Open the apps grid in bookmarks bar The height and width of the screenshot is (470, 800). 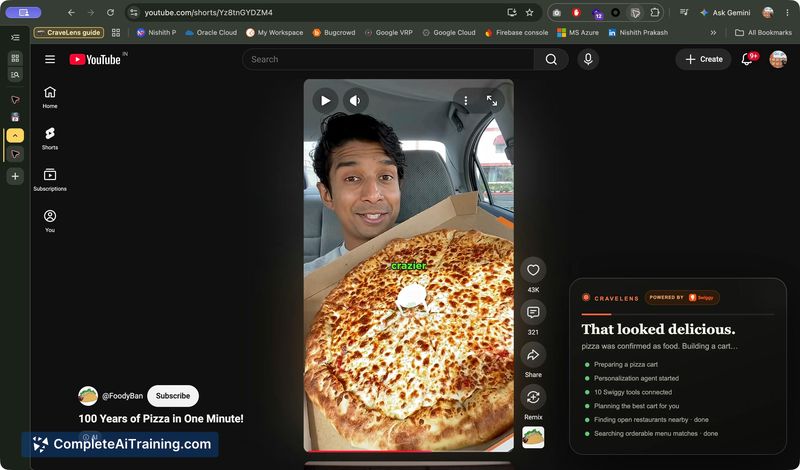pyautogui.click(x=116, y=32)
